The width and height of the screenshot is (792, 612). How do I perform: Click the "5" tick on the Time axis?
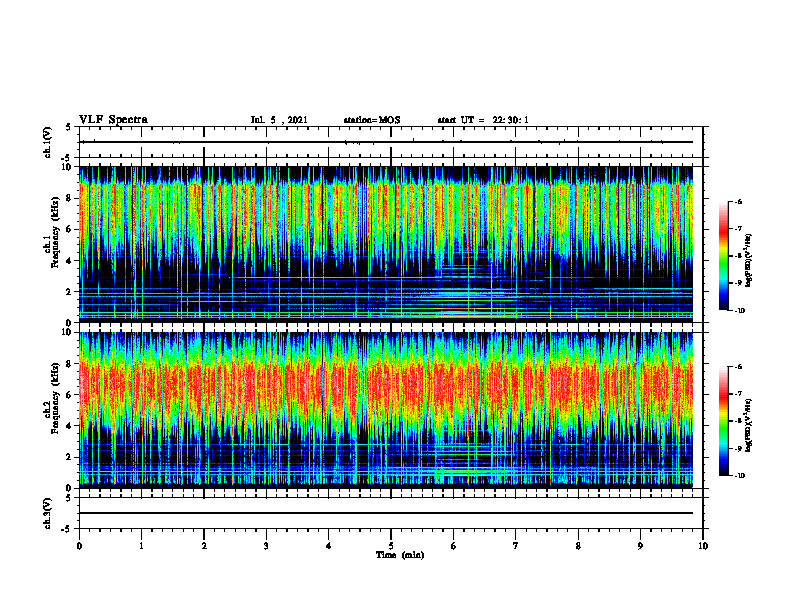click(x=391, y=546)
